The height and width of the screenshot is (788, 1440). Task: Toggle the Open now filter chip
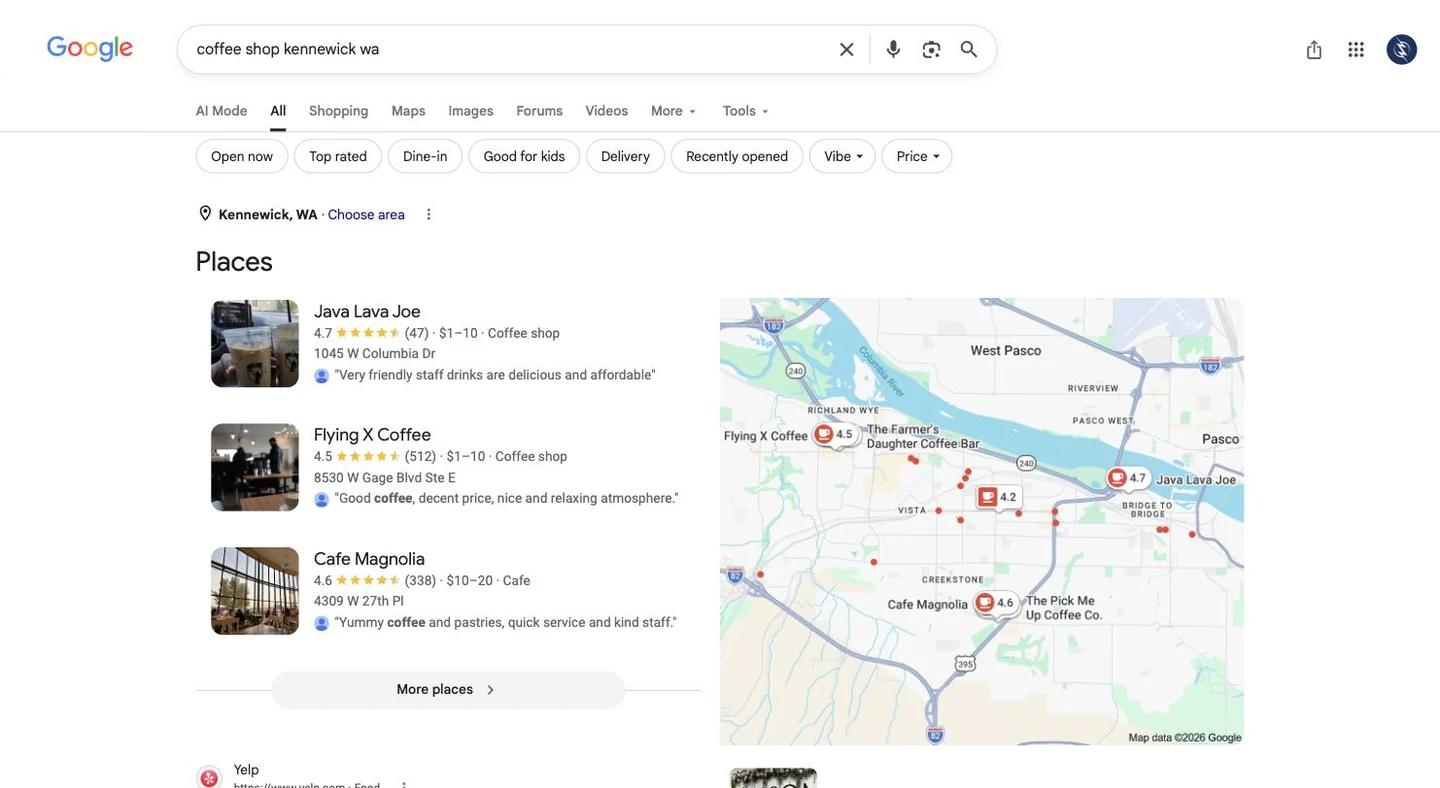pos(242,156)
